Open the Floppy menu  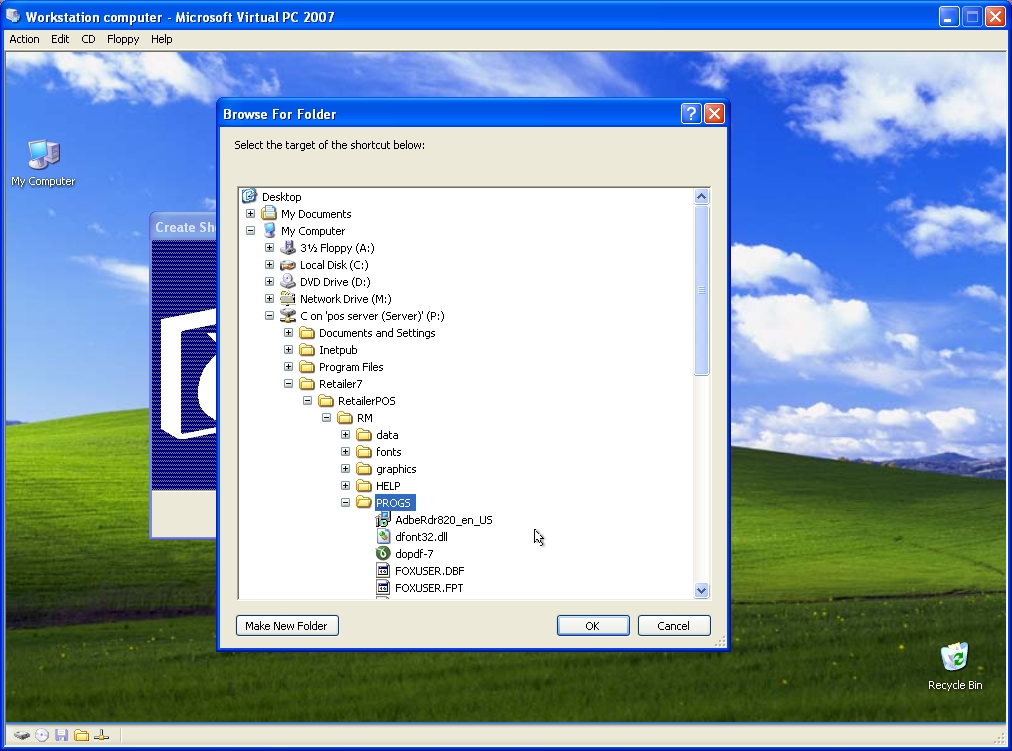(x=123, y=39)
